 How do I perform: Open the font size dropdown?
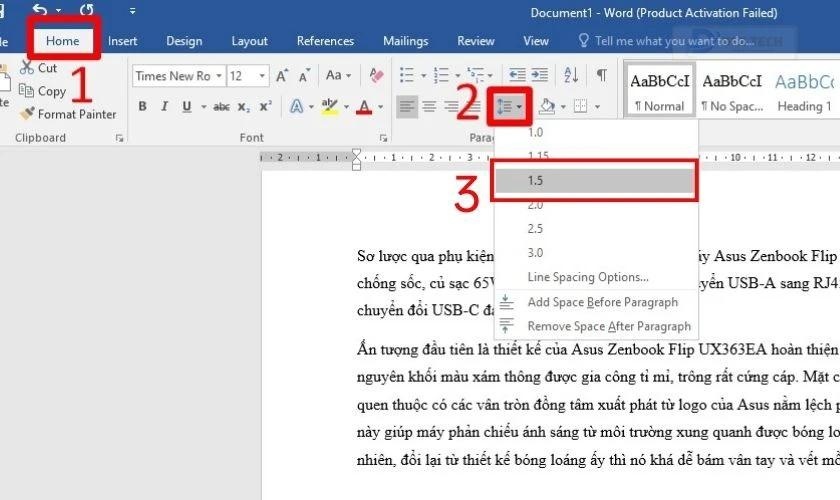pyautogui.click(x=262, y=76)
